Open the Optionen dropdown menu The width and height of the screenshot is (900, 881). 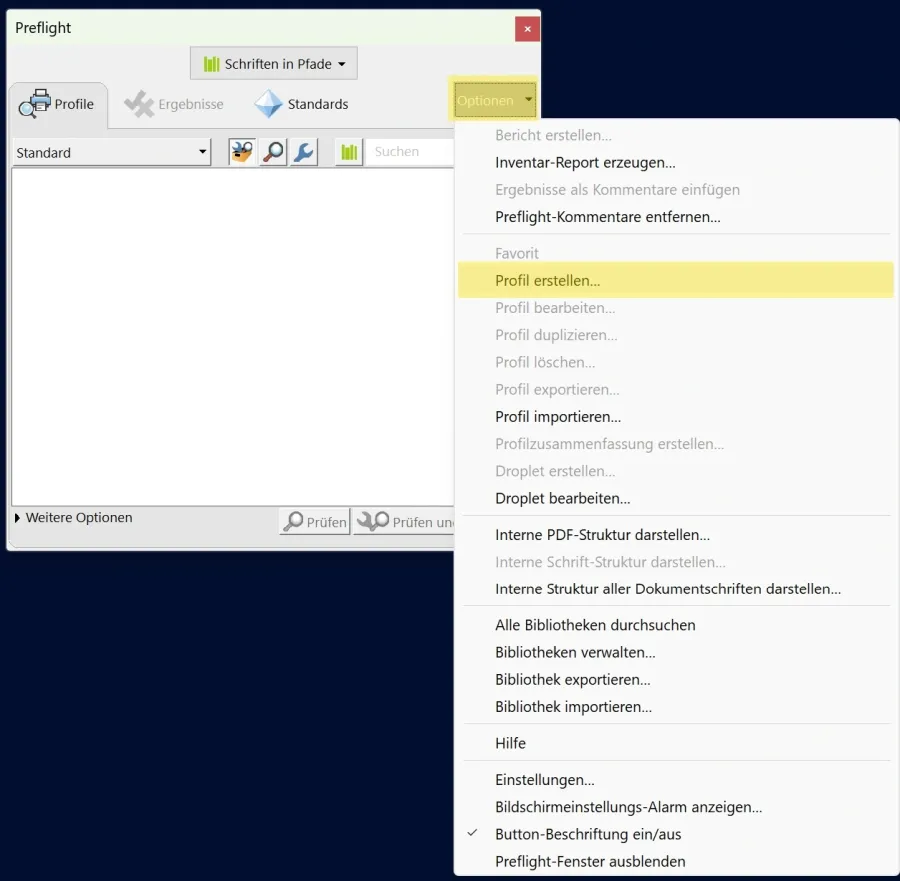[x=494, y=100]
